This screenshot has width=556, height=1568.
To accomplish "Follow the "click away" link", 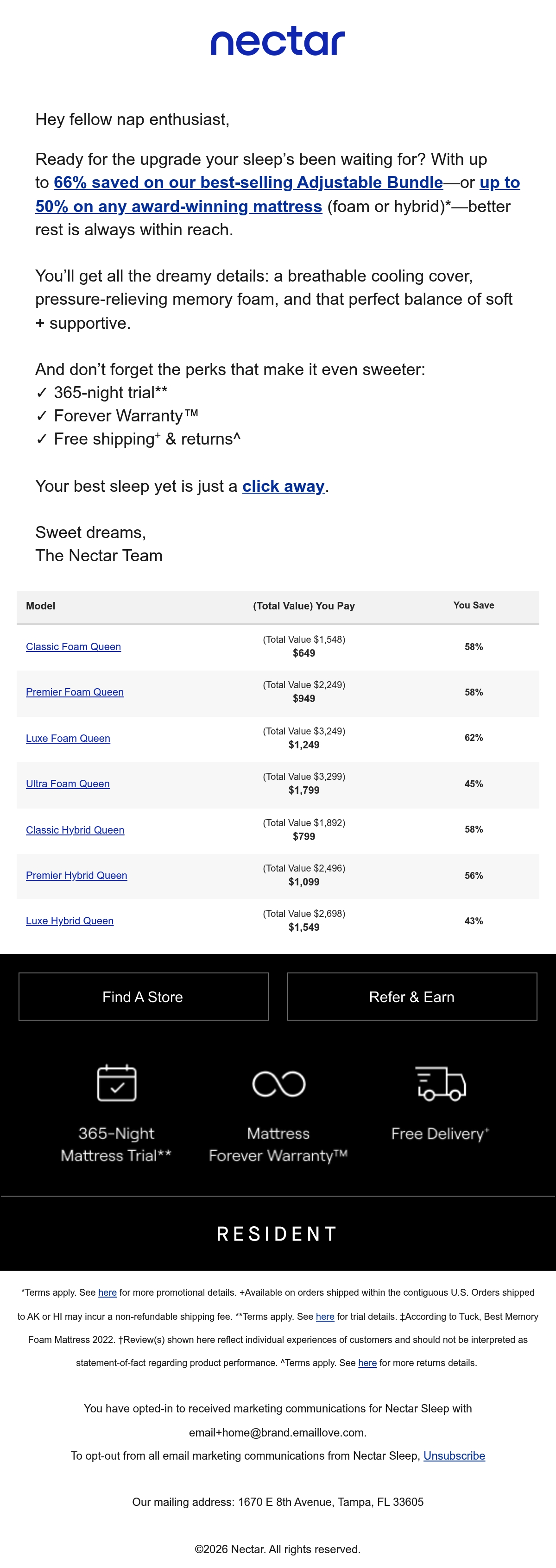I will pos(283,486).
